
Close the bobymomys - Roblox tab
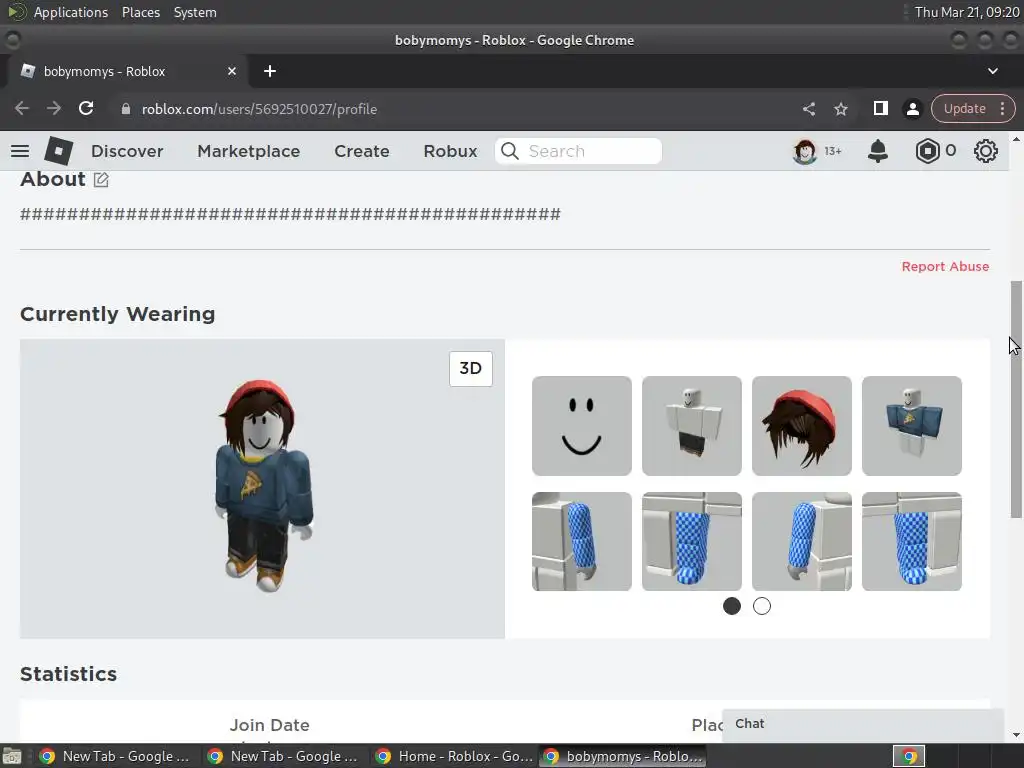pos(232,71)
